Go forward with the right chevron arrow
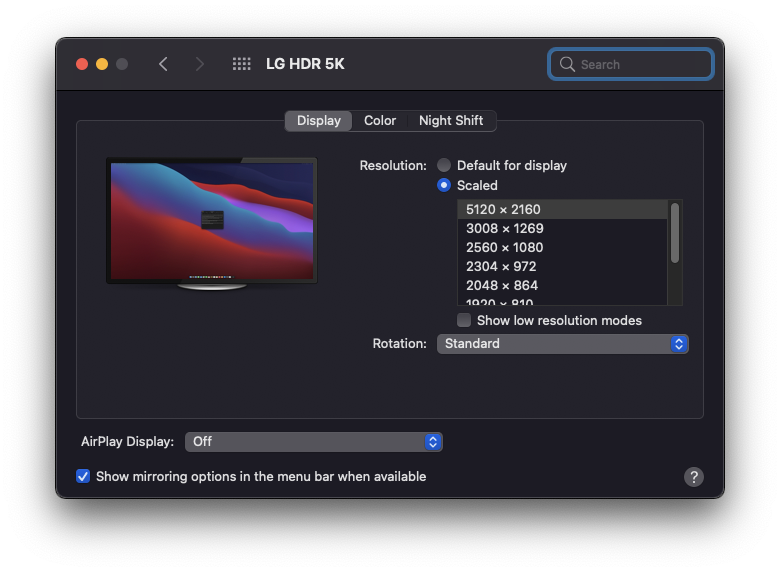This screenshot has width=780, height=572. (x=199, y=64)
